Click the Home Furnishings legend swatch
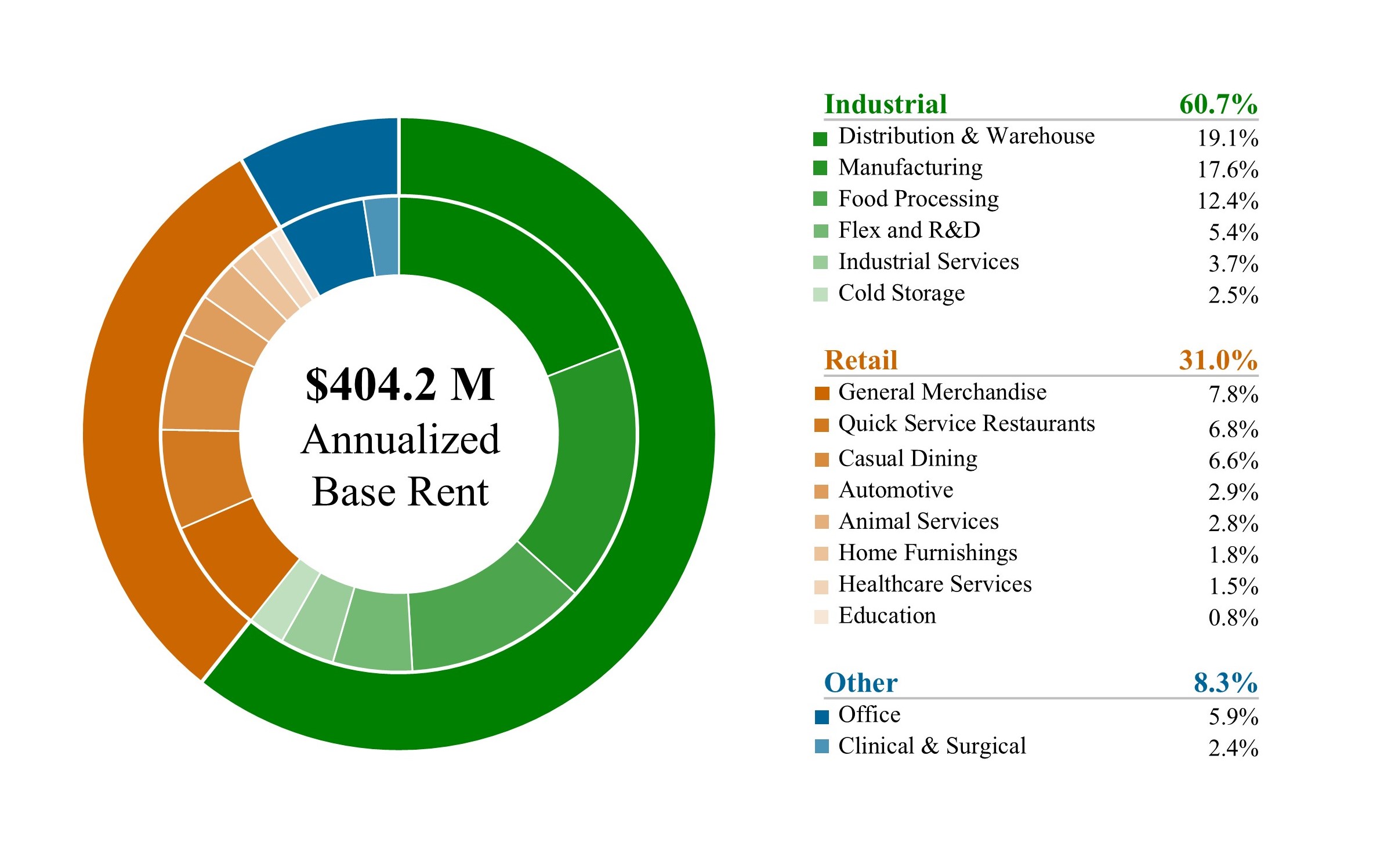Image resolution: width=1373 pixels, height=868 pixels. pyautogui.click(x=821, y=554)
